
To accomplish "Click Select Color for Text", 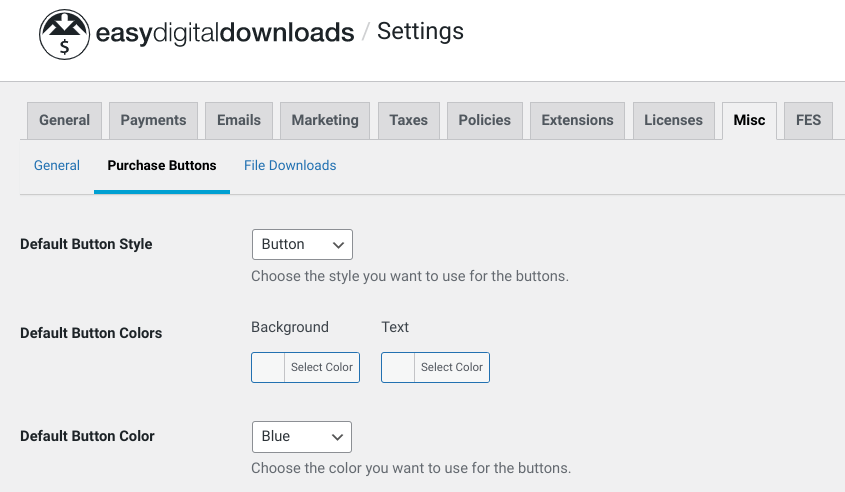I will pyautogui.click(x=452, y=368).
